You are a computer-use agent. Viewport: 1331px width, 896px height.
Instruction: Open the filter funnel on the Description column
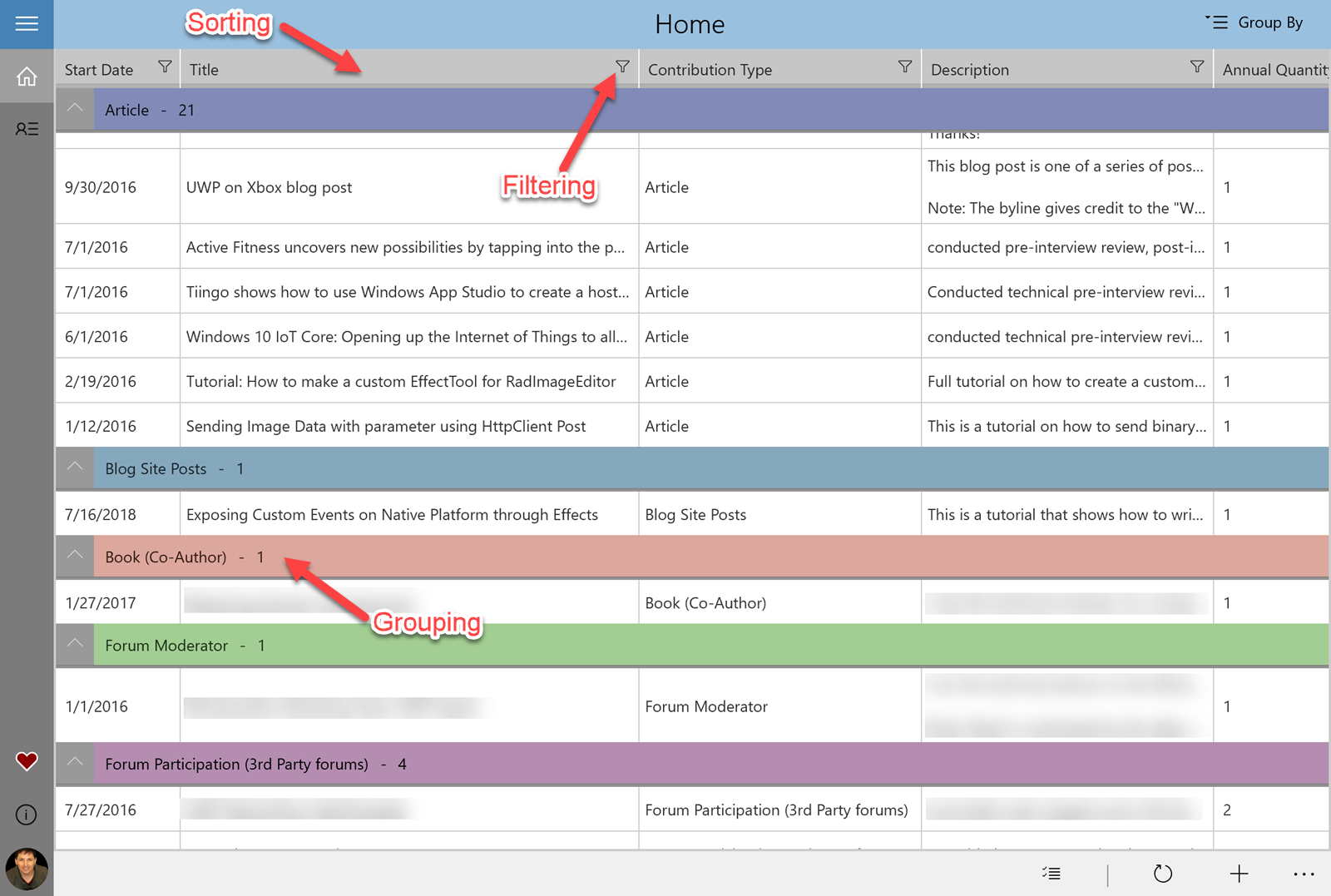pos(1197,67)
